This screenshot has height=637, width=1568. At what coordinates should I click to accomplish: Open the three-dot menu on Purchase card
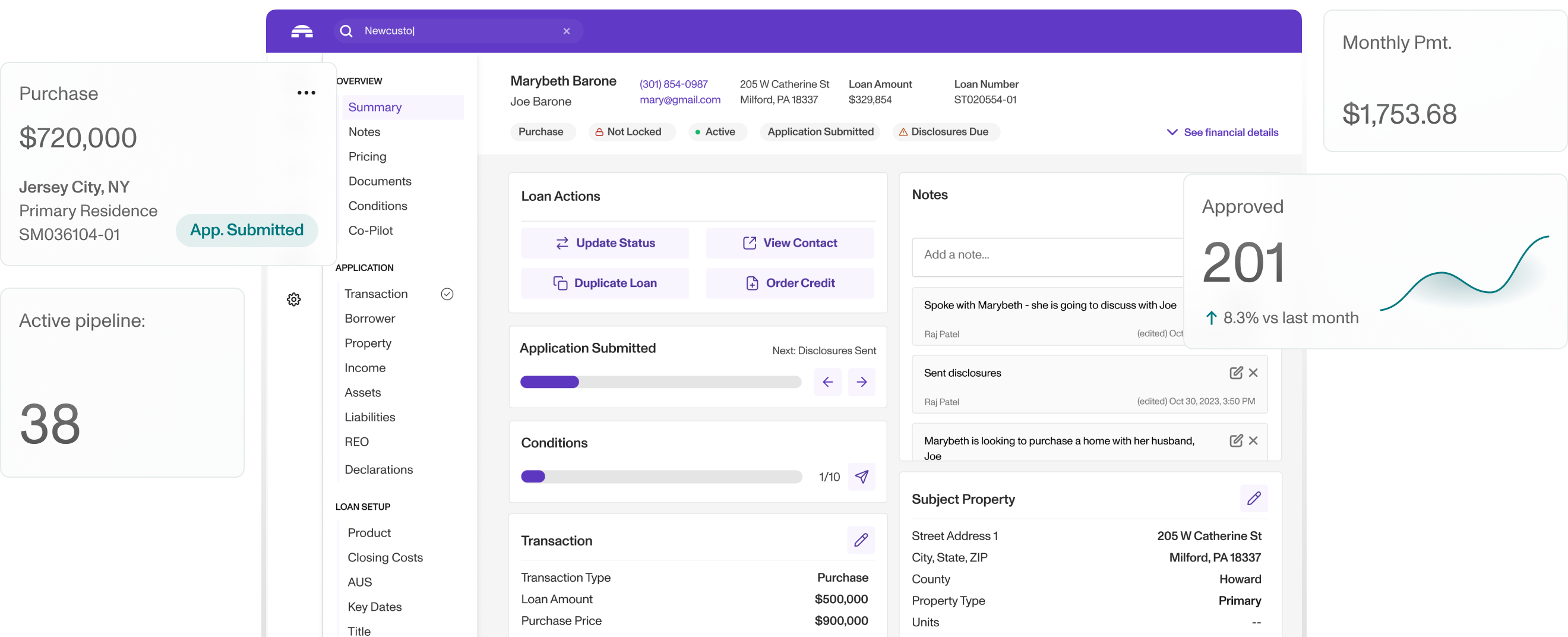pos(306,93)
